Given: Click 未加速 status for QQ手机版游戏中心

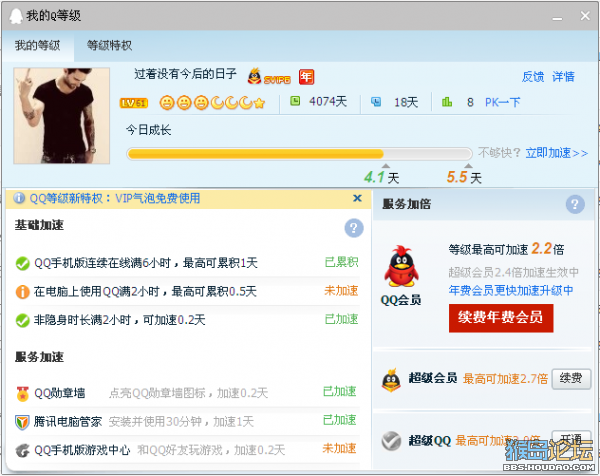Looking at the screenshot, I should coord(340,448).
